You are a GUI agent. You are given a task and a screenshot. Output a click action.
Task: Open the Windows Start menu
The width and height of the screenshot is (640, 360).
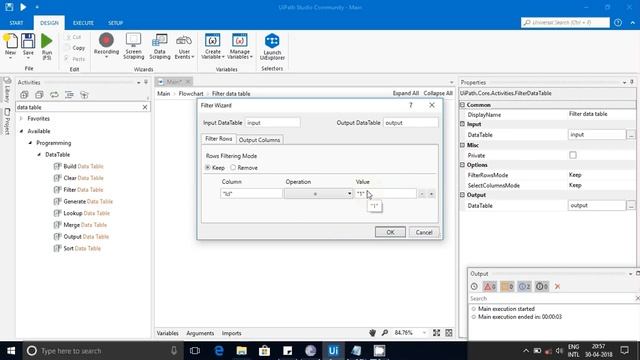point(11,351)
